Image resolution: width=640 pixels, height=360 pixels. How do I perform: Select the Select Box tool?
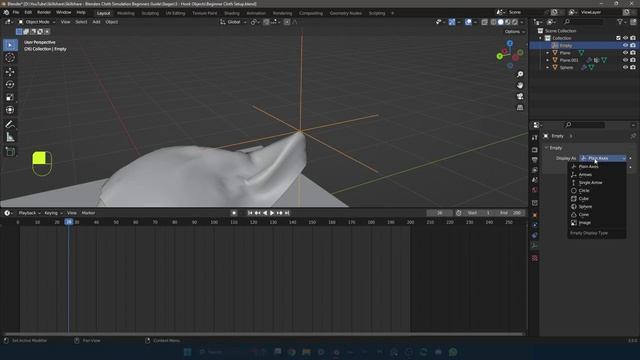coord(10,45)
